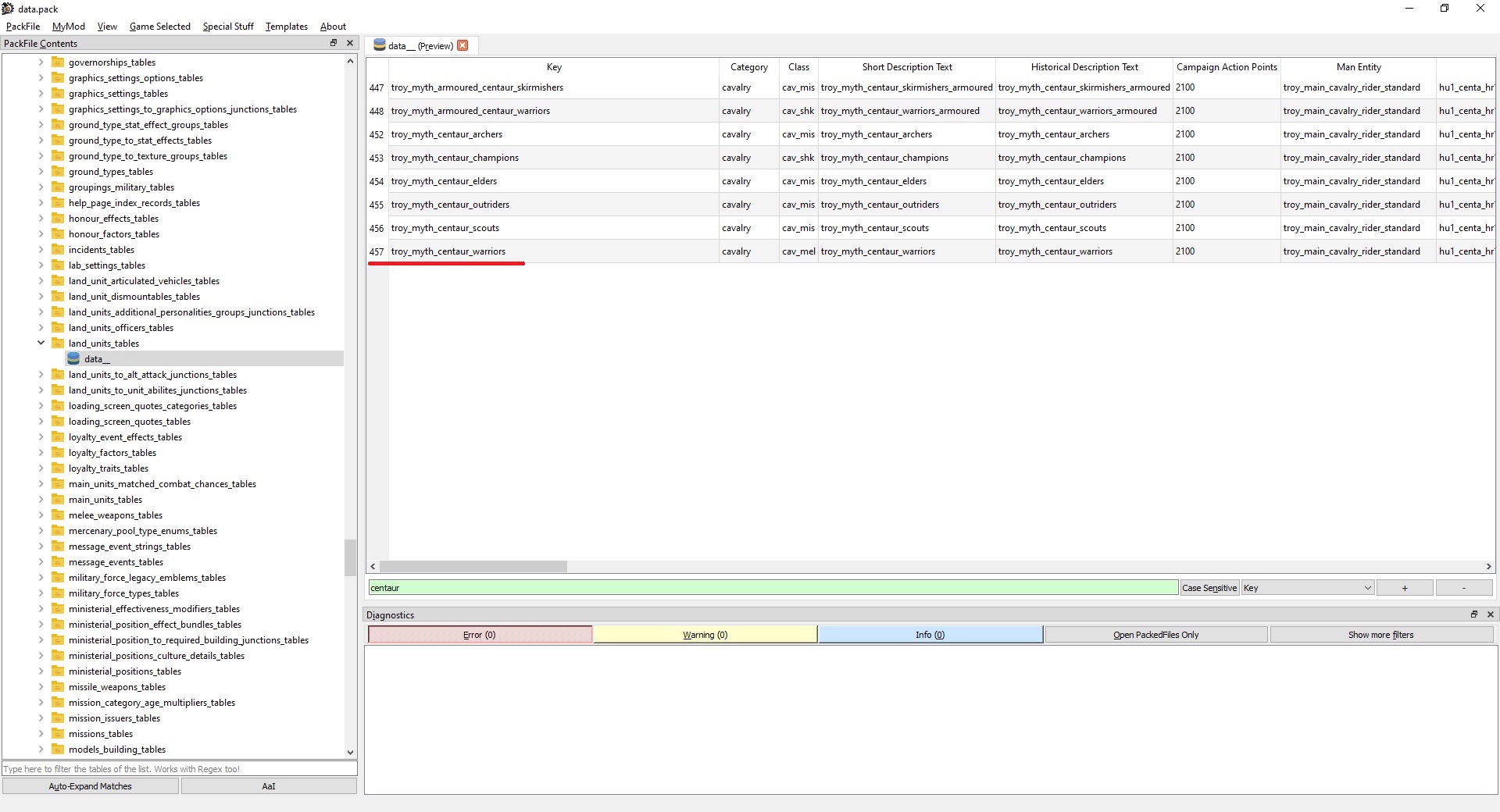Click the main_units_tables folder icon
Screen dimensions: 1500x812
tap(58, 500)
